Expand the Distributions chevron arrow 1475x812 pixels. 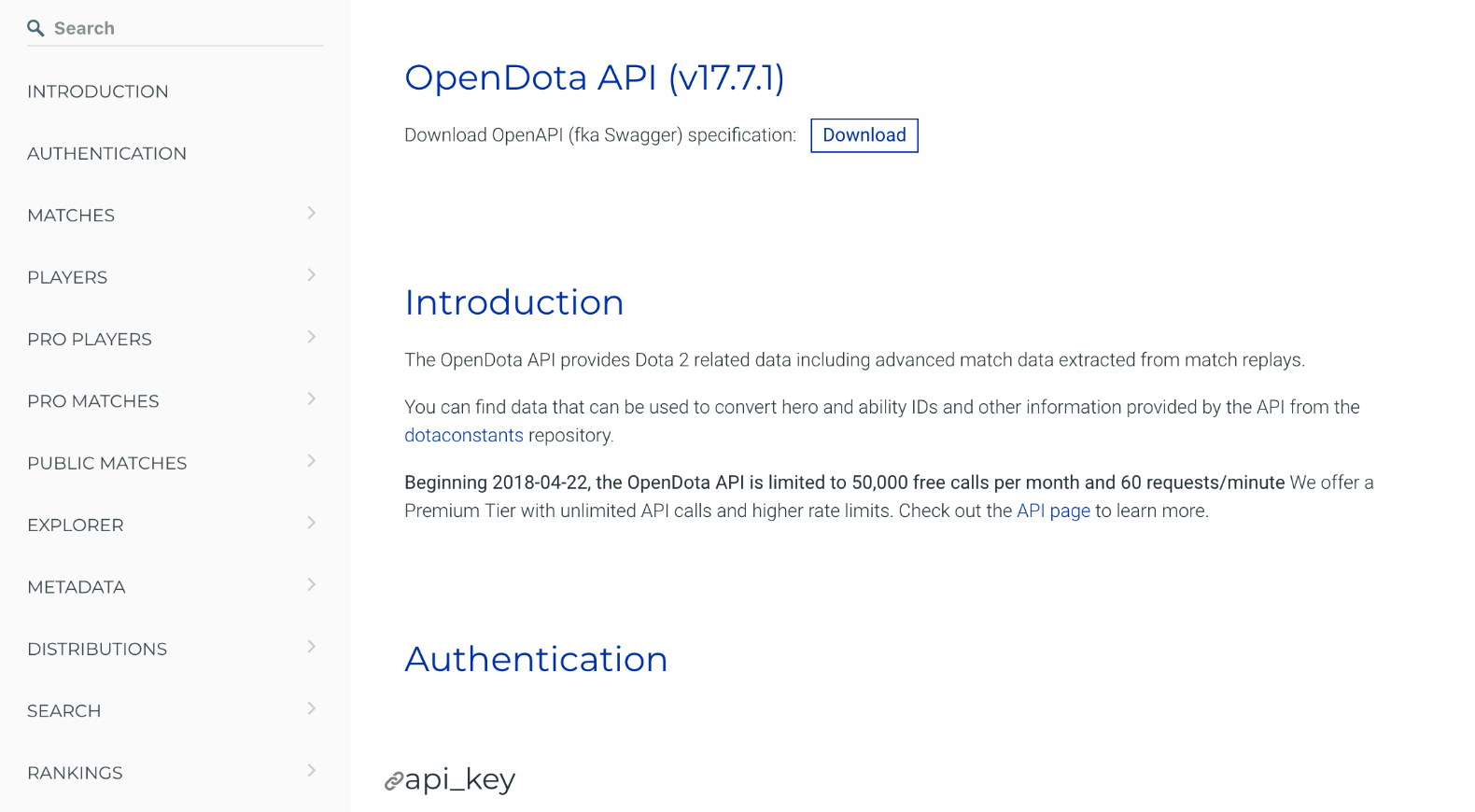312,646
